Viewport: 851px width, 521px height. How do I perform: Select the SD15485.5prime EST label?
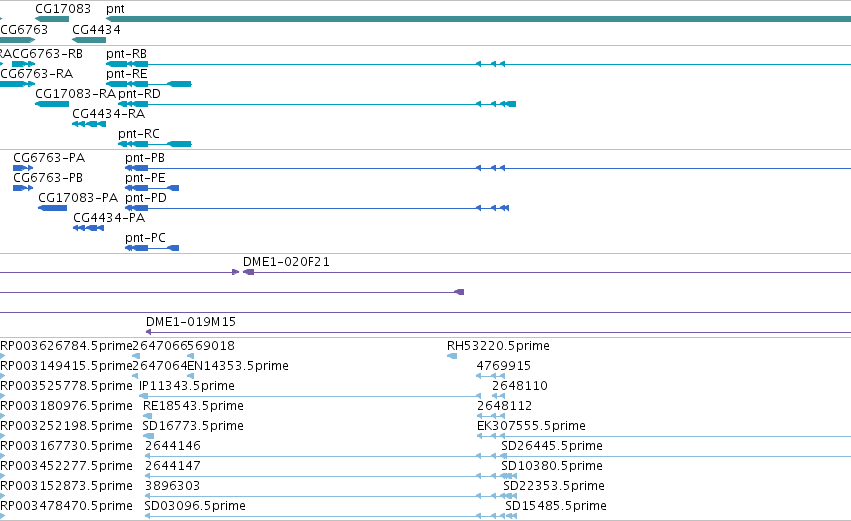point(556,506)
